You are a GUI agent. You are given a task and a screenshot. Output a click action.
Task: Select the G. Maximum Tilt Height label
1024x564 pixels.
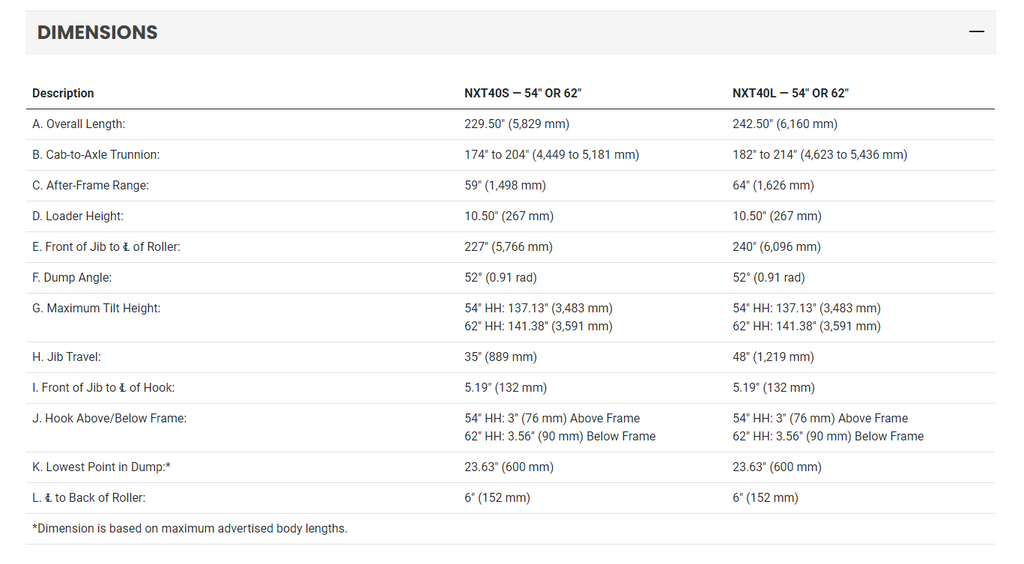click(x=97, y=308)
